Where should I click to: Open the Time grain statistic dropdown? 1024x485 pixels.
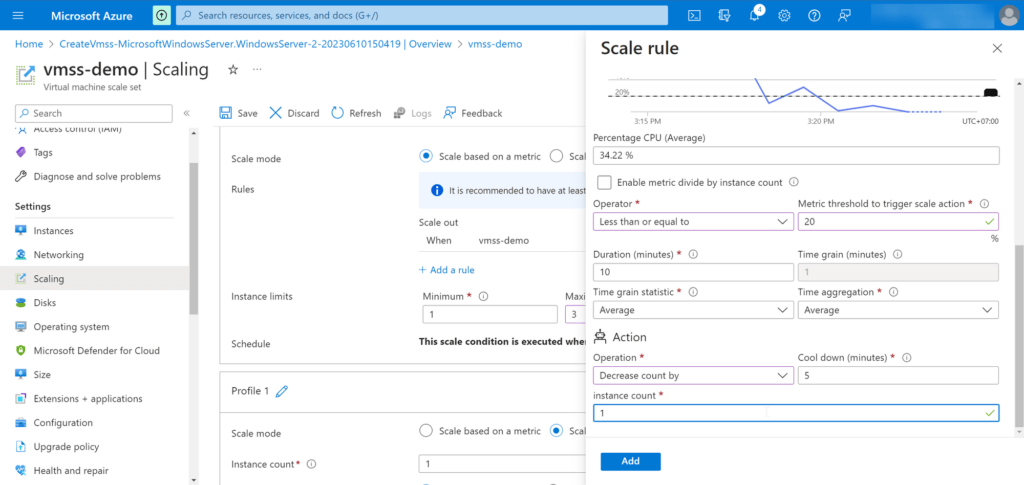[694, 310]
